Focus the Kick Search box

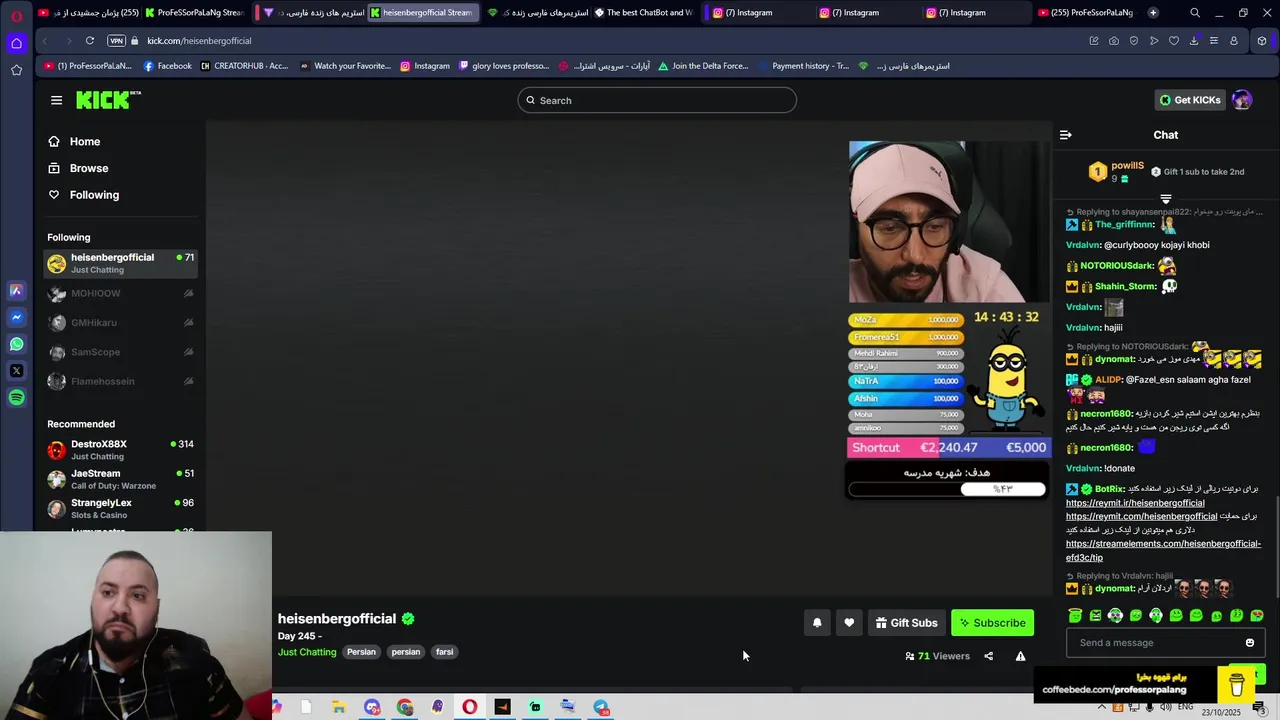point(657,100)
